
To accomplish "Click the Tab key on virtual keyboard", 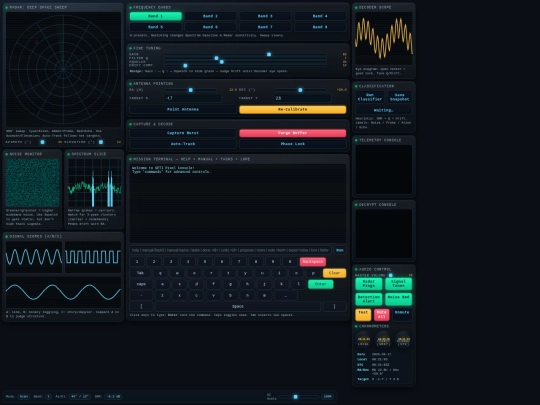I will click(140, 273).
